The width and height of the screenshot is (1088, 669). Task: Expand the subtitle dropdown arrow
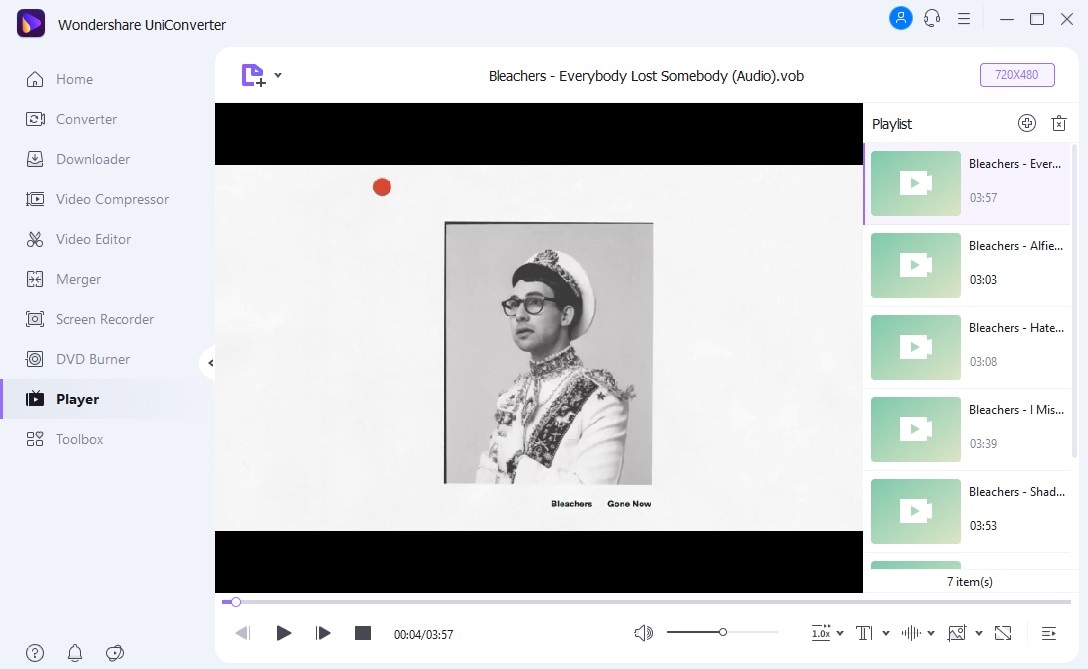click(885, 633)
